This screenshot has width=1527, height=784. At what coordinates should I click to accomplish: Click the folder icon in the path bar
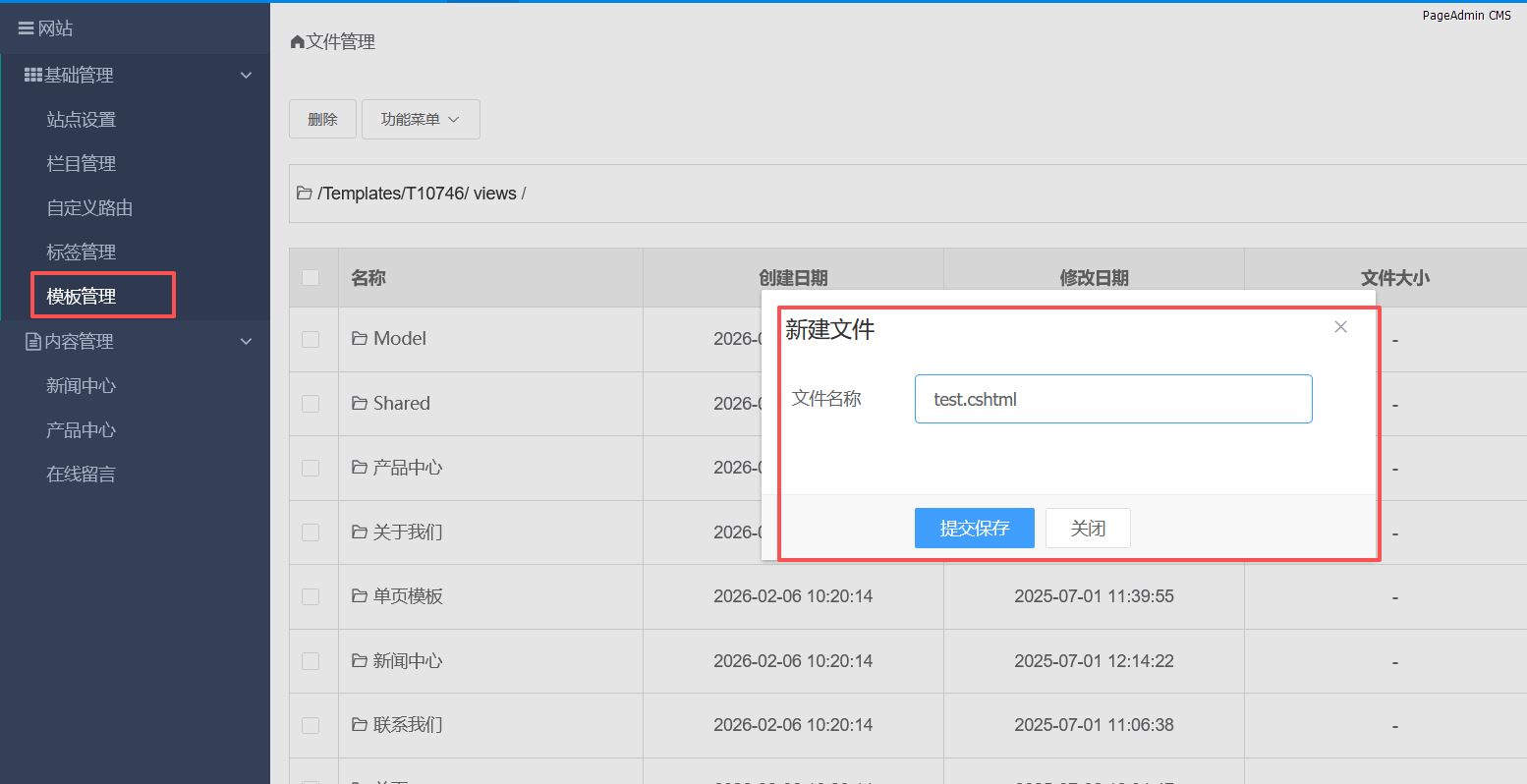pos(305,194)
